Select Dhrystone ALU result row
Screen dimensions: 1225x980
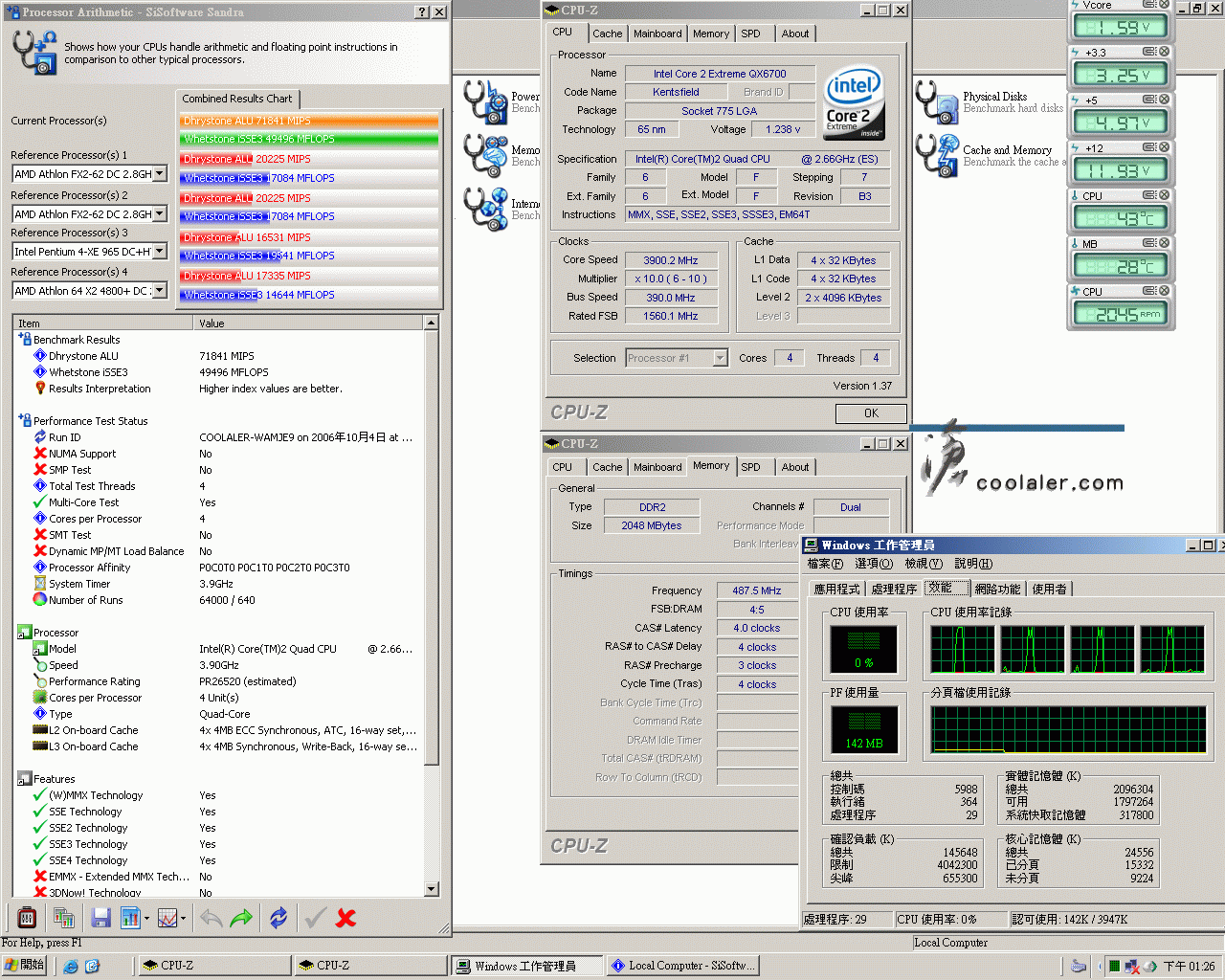[x=218, y=356]
